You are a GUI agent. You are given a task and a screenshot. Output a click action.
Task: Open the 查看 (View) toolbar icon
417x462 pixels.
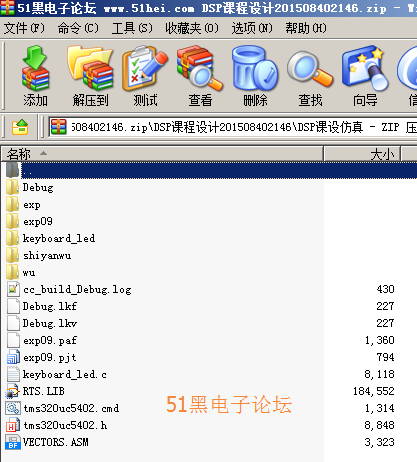(x=200, y=76)
